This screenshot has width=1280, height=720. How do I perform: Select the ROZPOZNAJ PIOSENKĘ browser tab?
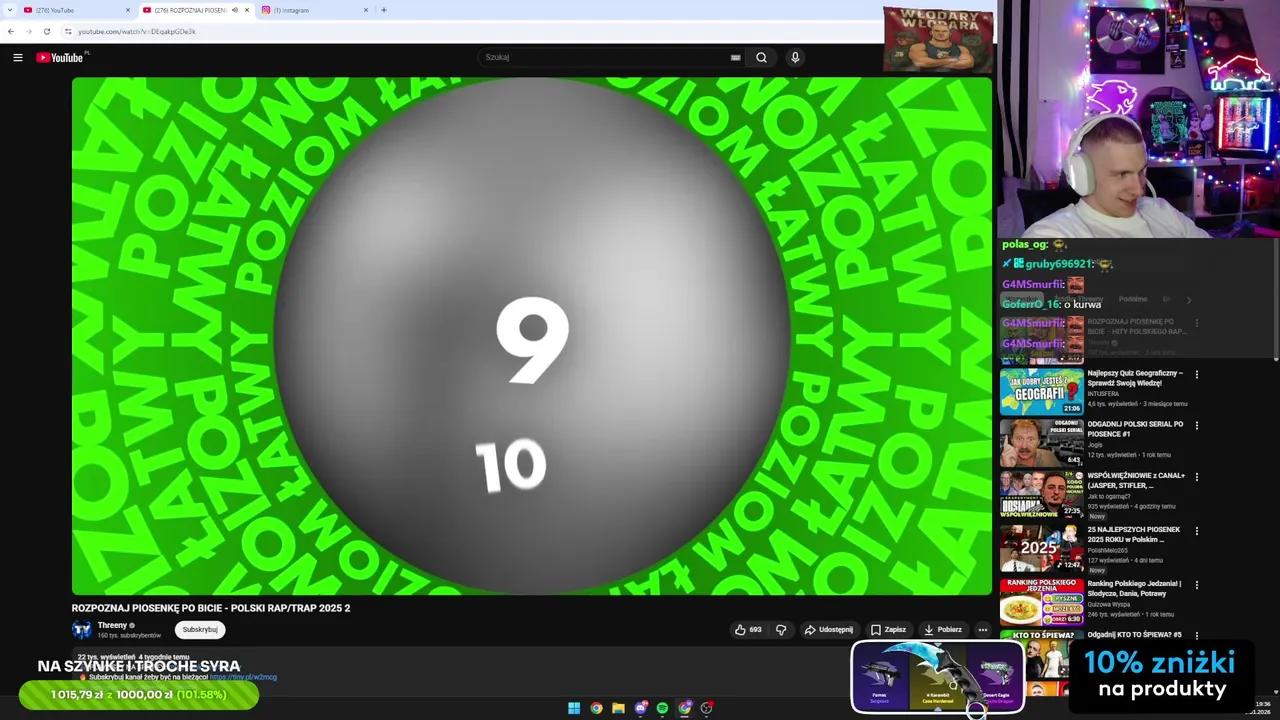pyautogui.click(x=190, y=10)
